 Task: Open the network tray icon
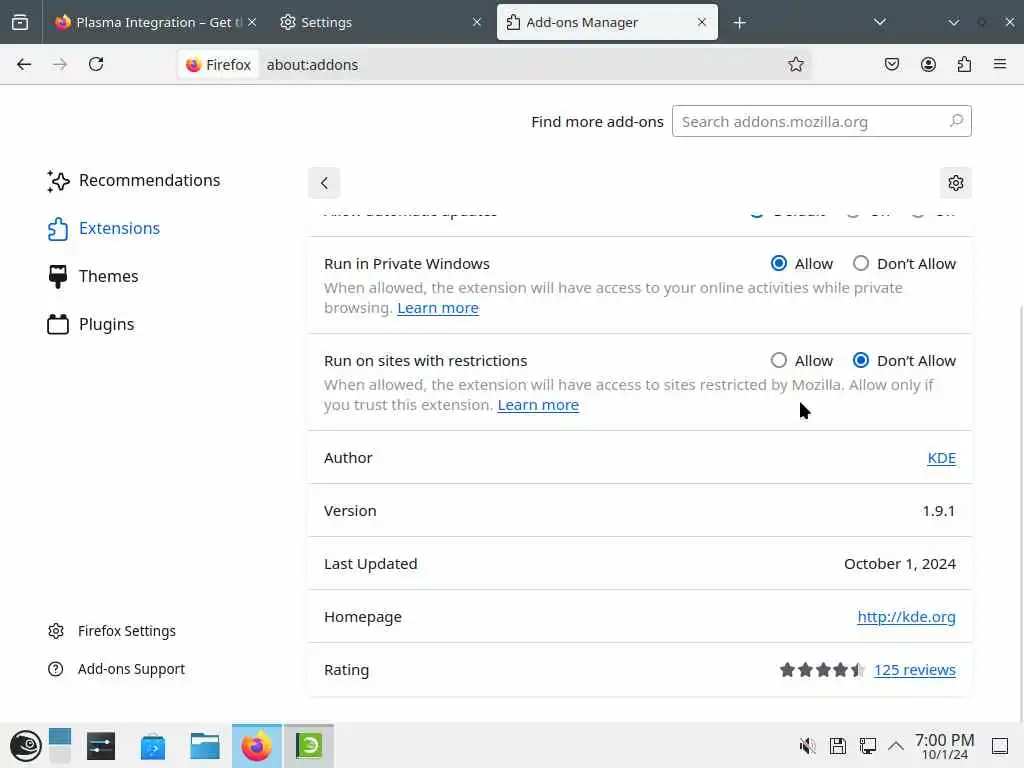(868, 746)
